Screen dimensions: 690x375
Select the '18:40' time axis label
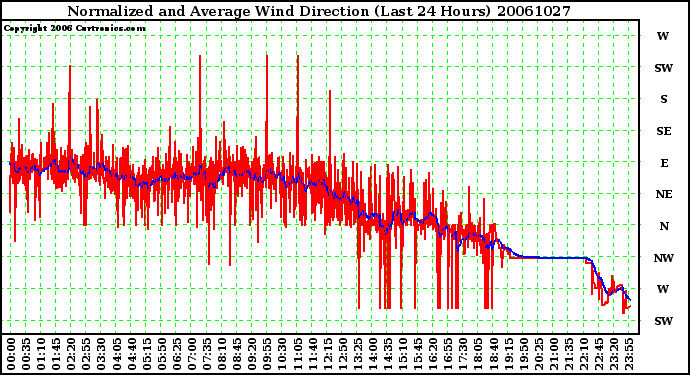pyautogui.click(x=493, y=354)
